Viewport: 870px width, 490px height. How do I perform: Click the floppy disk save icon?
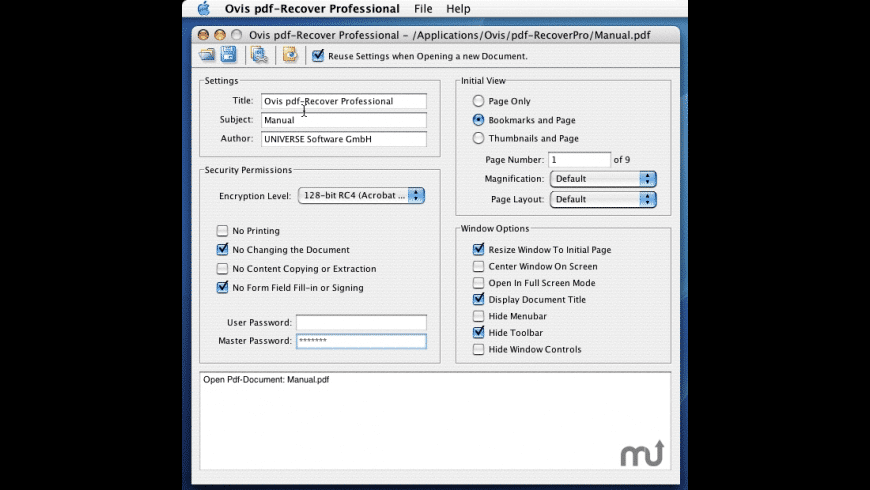pyautogui.click(x=228, y=54)
